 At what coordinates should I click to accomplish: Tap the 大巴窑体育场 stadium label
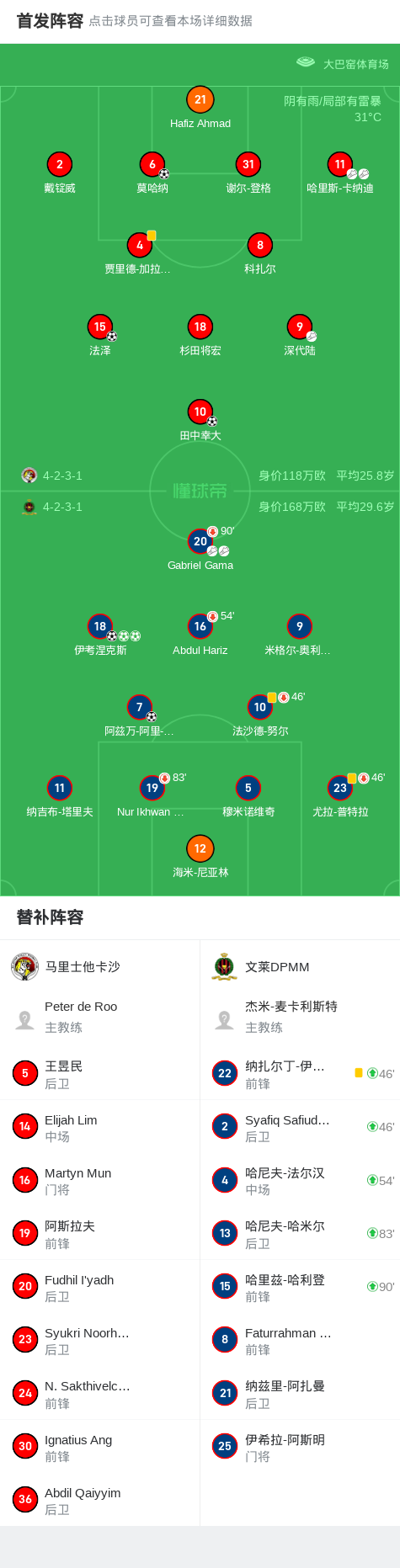[356, 64]
